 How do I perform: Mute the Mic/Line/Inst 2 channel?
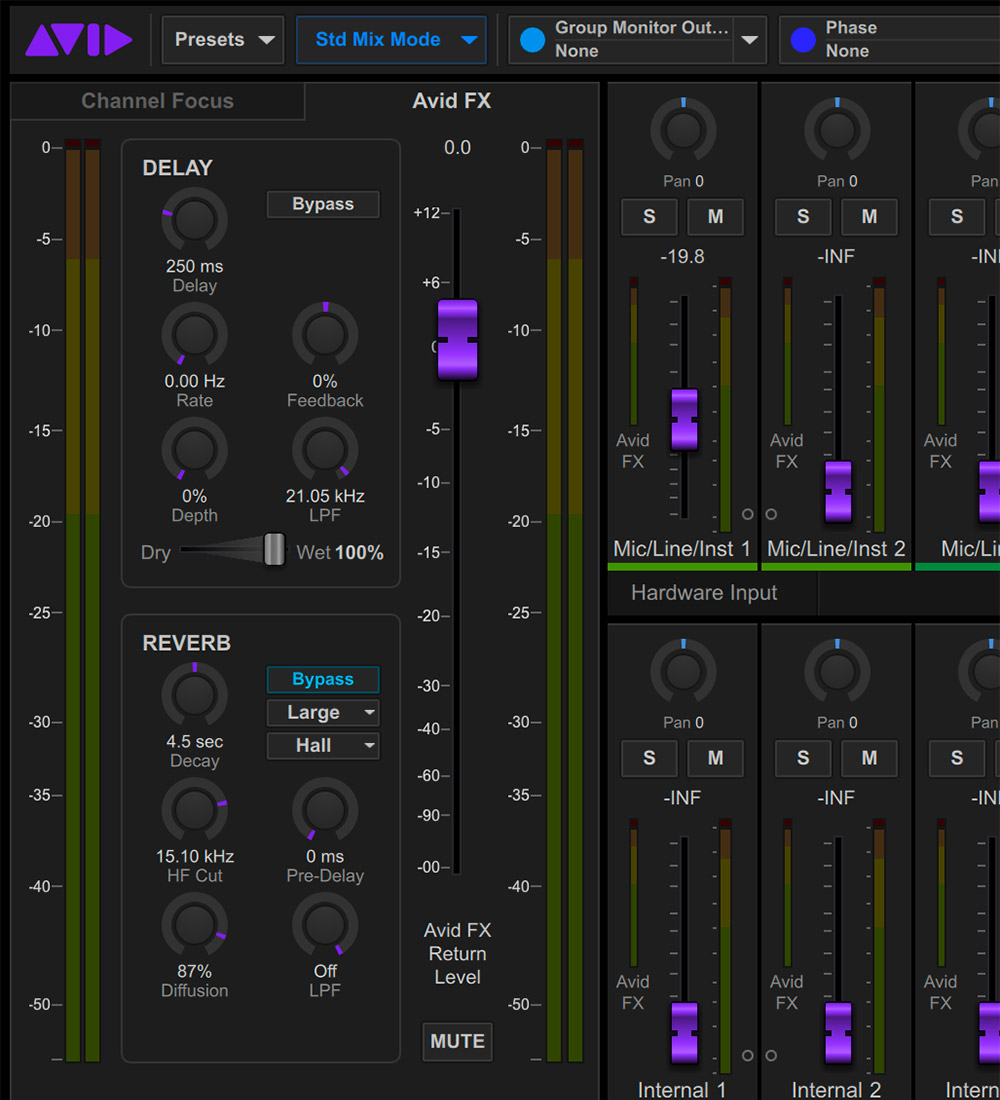[x=869, y=217]
